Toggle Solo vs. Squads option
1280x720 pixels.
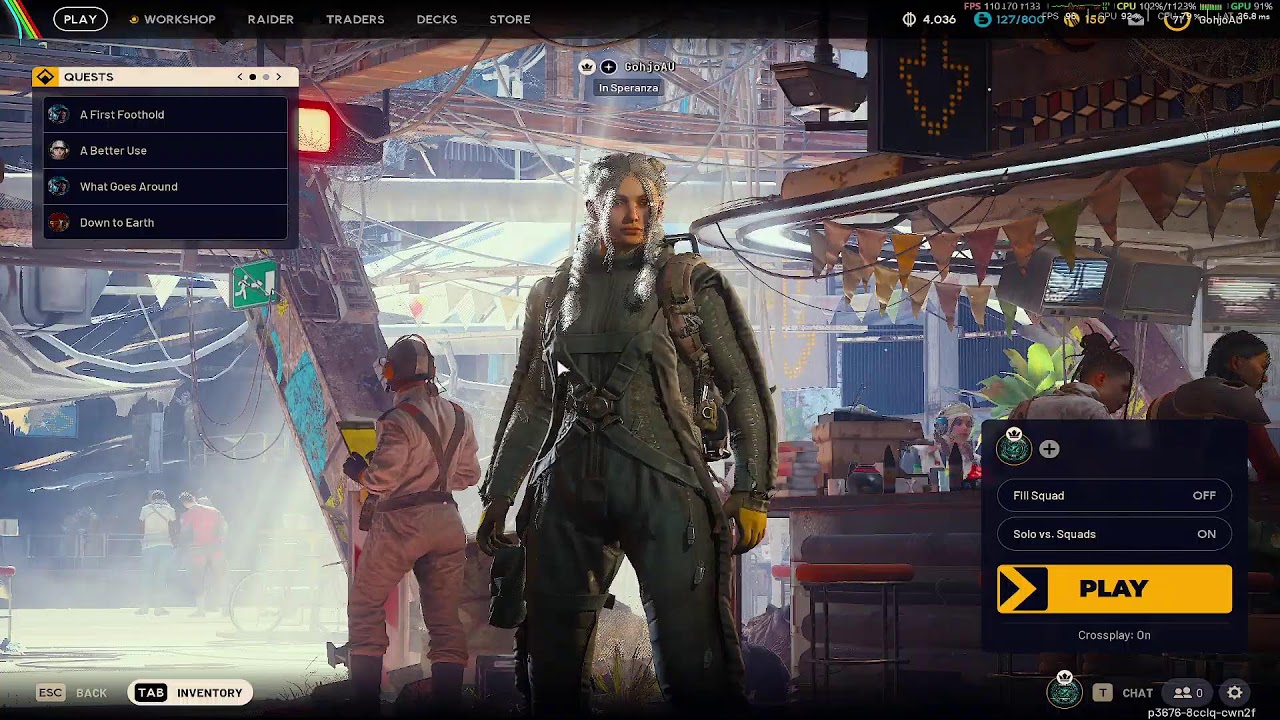tap(1114, 534)
